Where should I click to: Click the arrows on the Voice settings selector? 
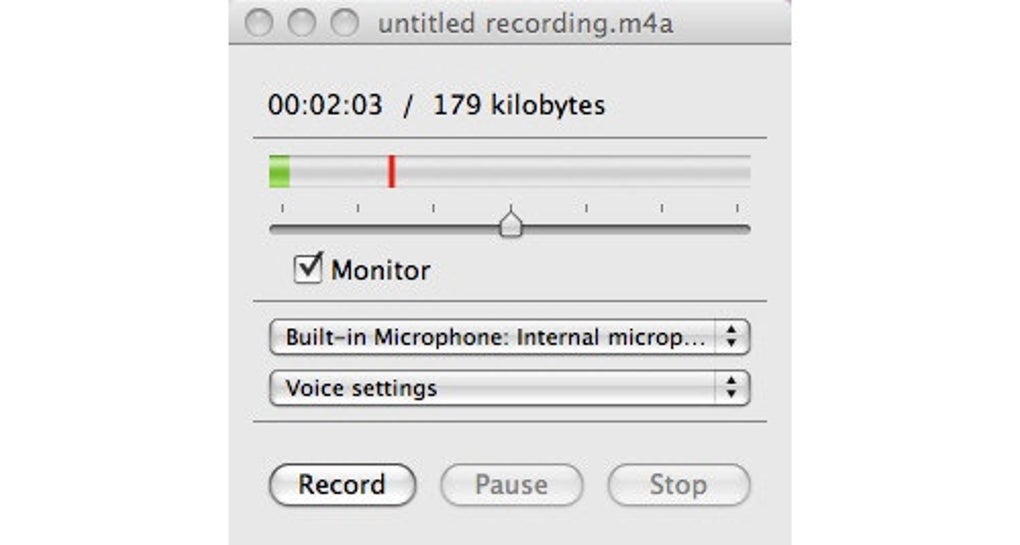(x=732, y=388)
